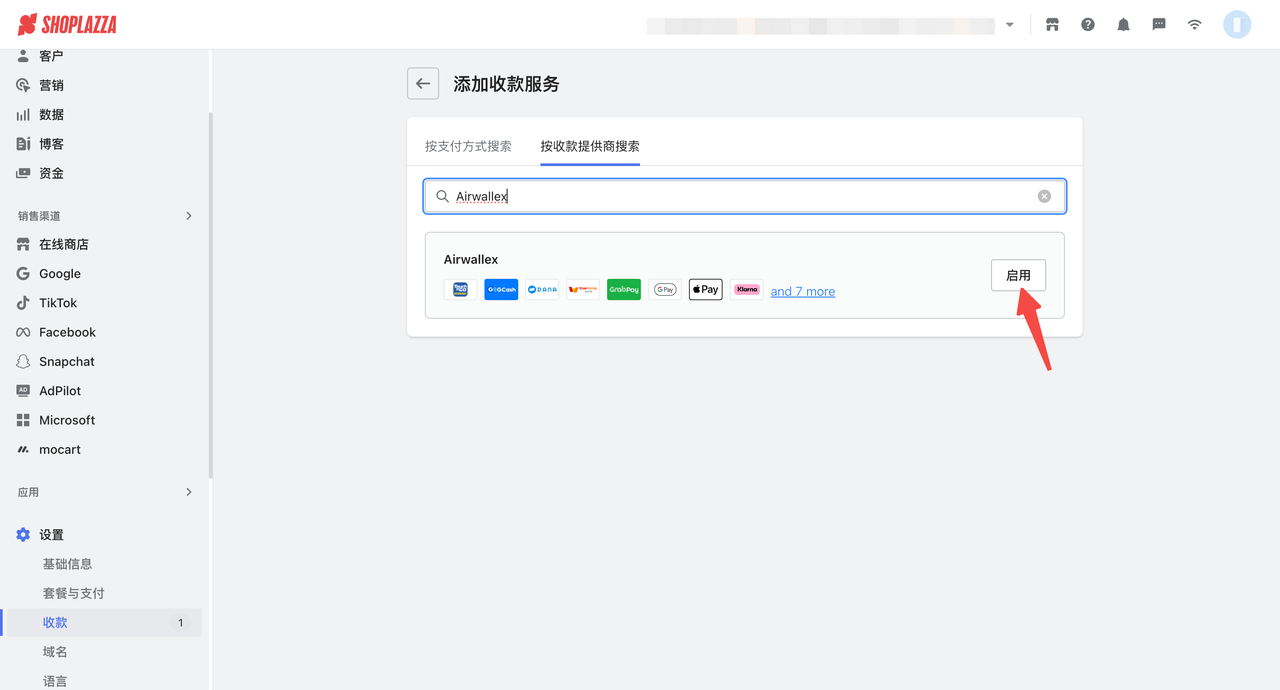Screen dimensions: 1280x690
Task: Open the storefront preview icon
Action: pos(1052,24)
